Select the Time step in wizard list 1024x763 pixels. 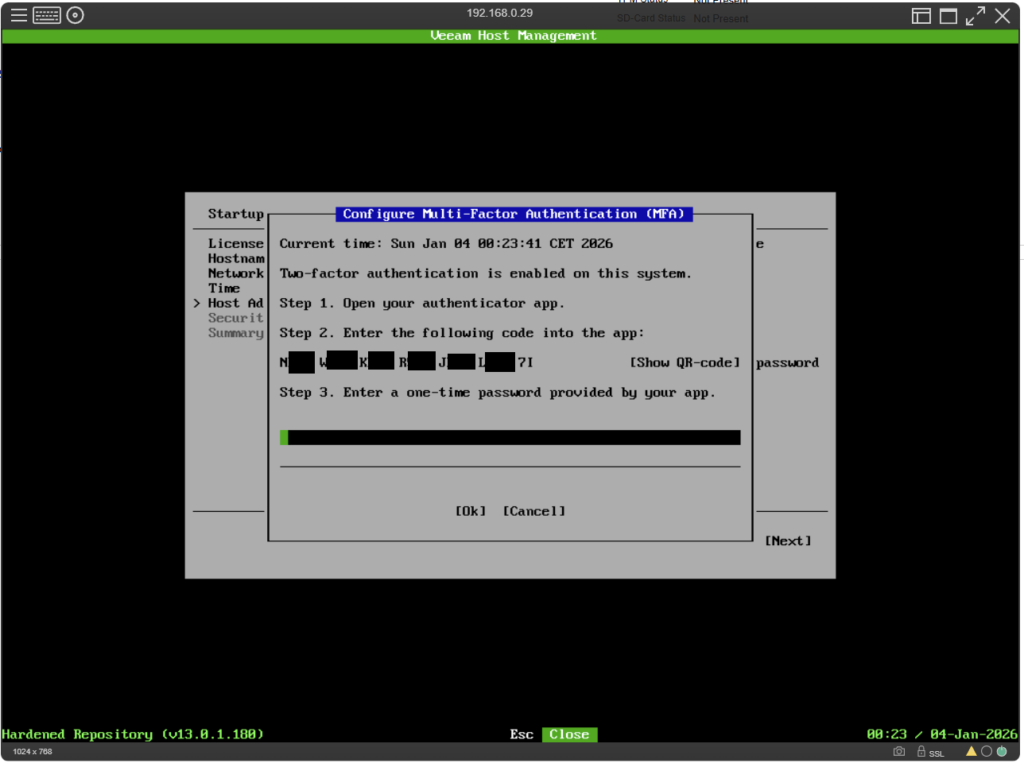pos(224,288)
